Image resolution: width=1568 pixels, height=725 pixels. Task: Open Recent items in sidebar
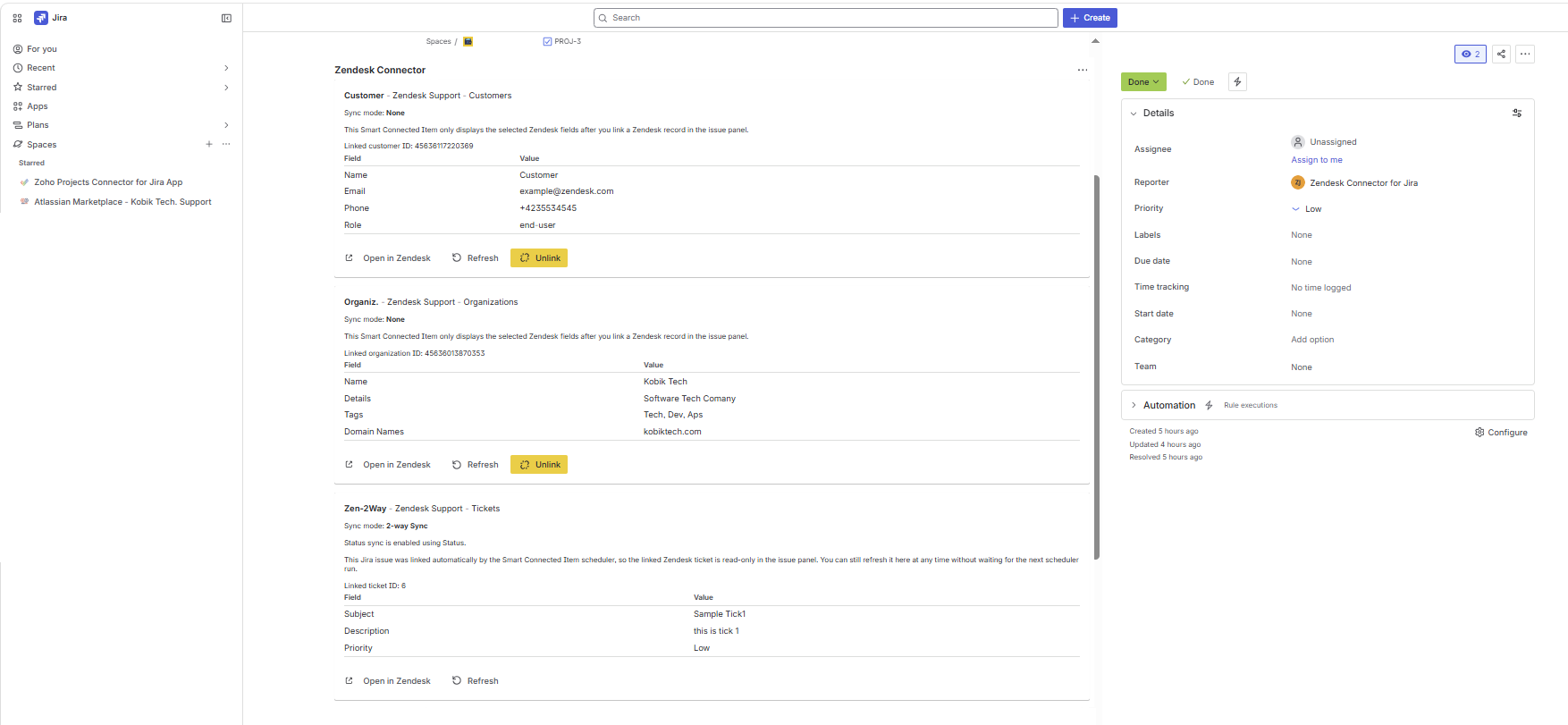41,68
